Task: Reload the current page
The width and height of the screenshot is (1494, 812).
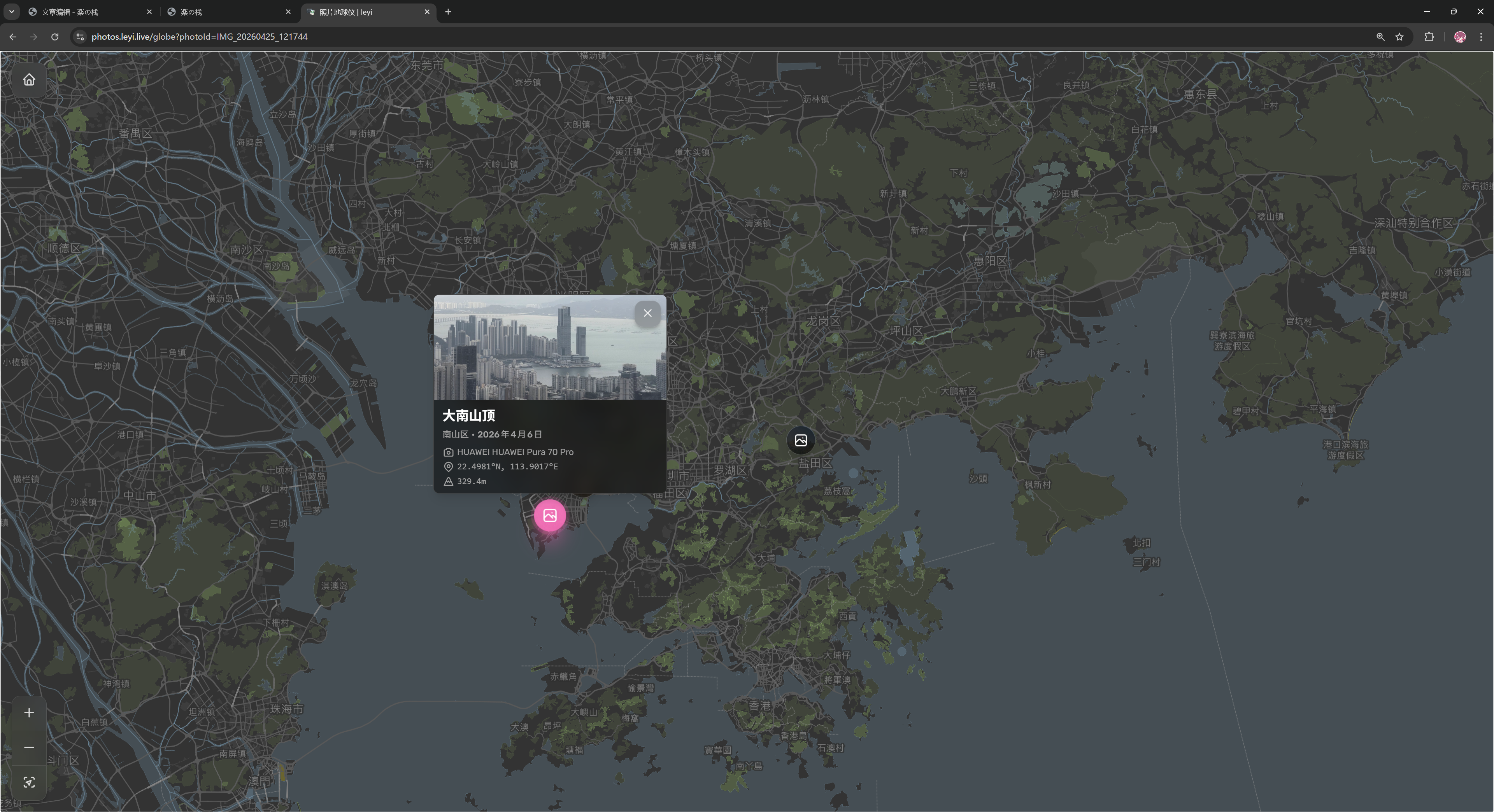Action: pyautogui.click(x=54, y=37)
